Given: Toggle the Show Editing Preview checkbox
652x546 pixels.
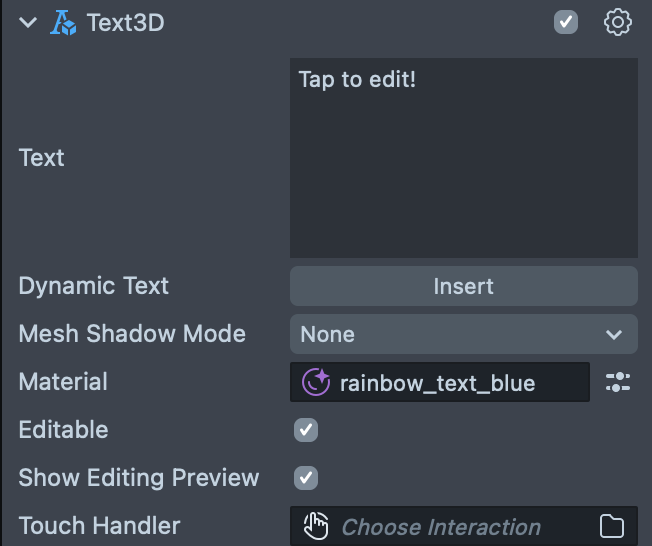Looking at the screenshot, I should tap(306, 478).
